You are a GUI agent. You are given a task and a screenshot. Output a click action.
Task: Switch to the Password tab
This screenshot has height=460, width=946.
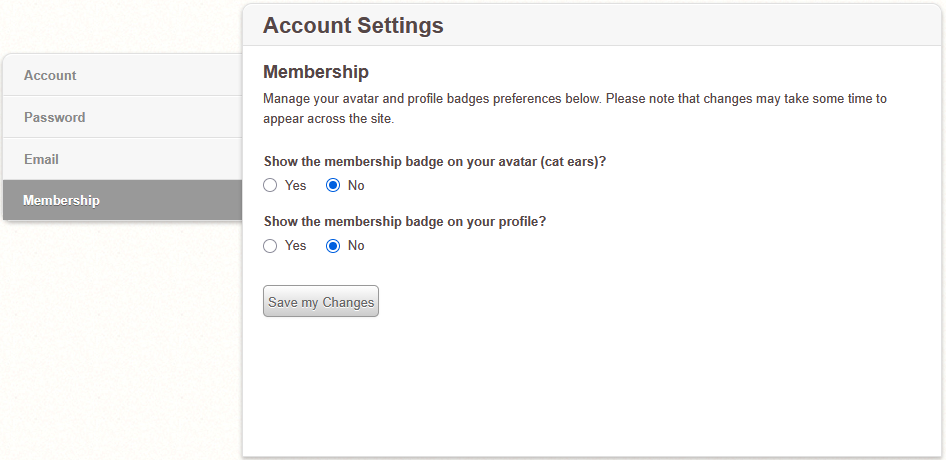(x=55, y=118)
